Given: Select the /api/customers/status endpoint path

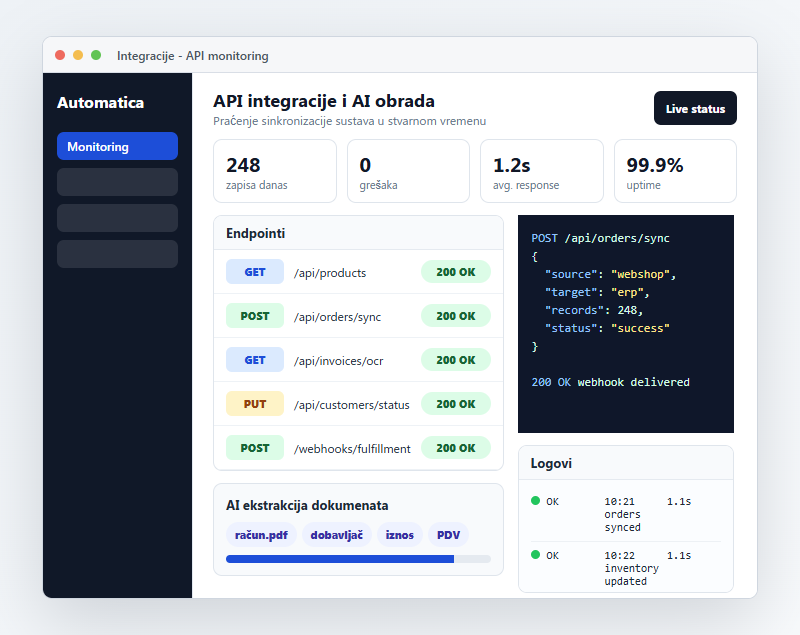Looking at the screenshot, I should point(352,405).
